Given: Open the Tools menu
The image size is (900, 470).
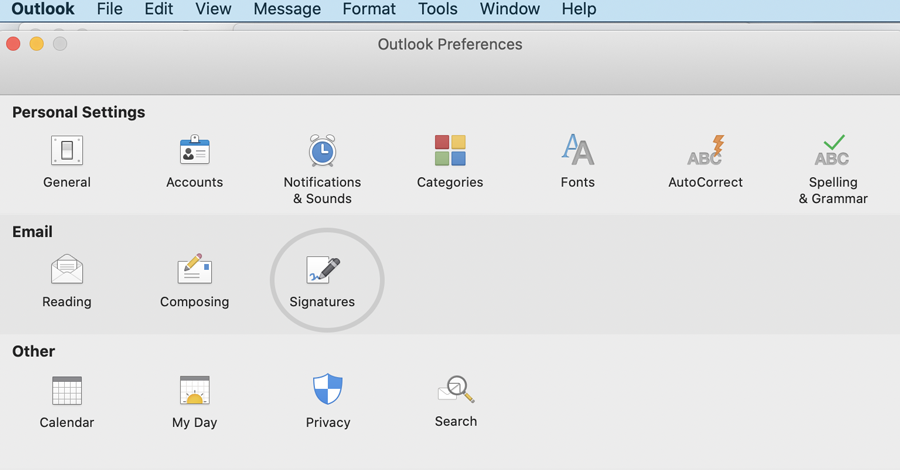Looking at the screenshot, I should (437, 9).
